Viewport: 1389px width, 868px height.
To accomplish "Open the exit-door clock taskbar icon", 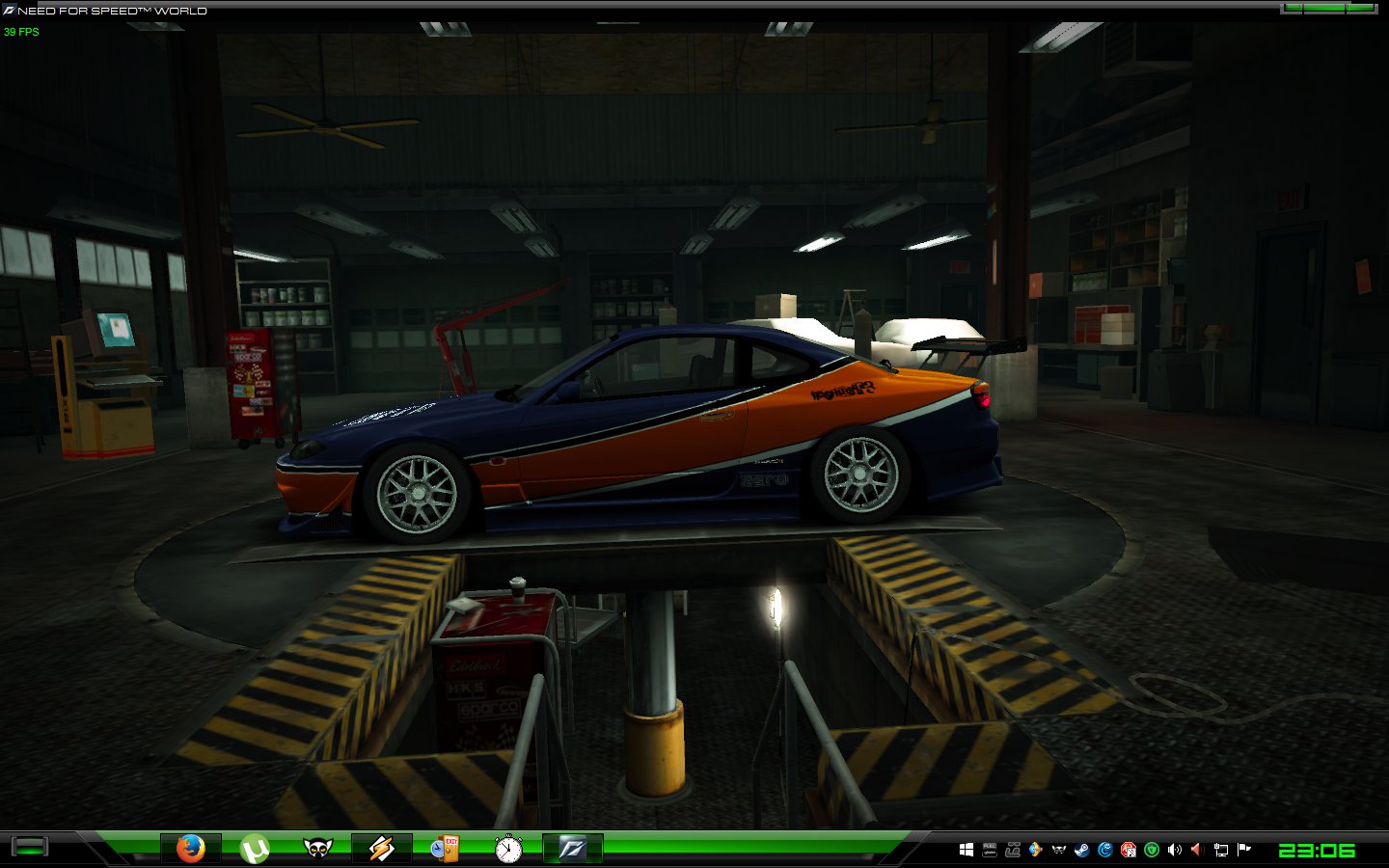I will pyautogui.click(x=445, y=849).
